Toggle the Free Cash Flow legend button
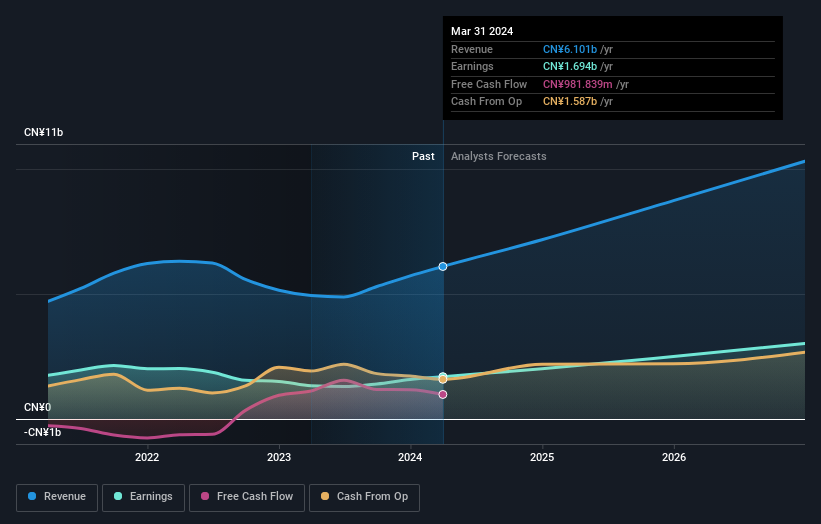The height and width of the screenshot is (524, 821). tap(247, 497)
